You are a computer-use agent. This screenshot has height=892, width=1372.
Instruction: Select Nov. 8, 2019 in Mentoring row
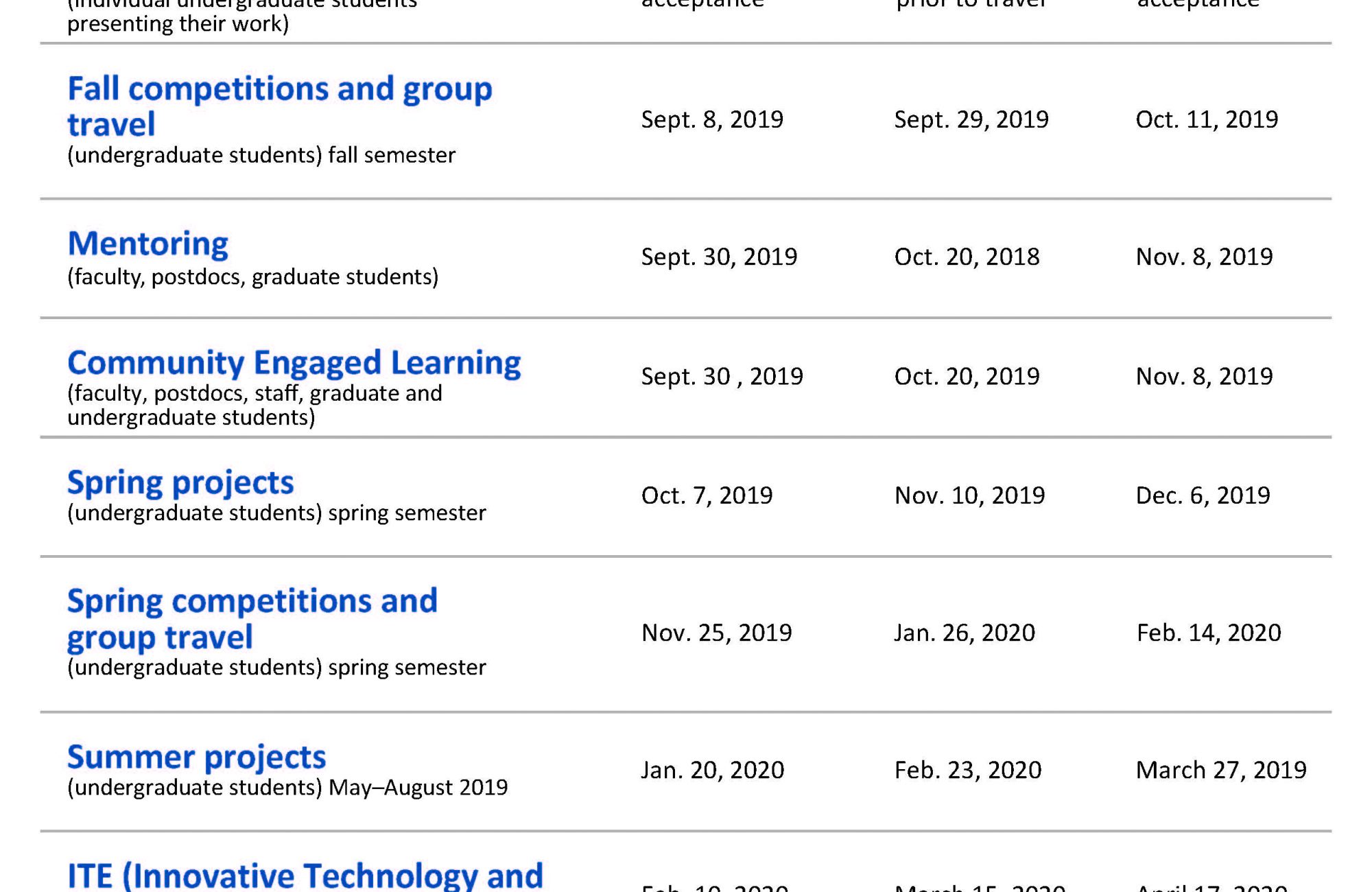pyautogui.click(x=1204, y=257)
